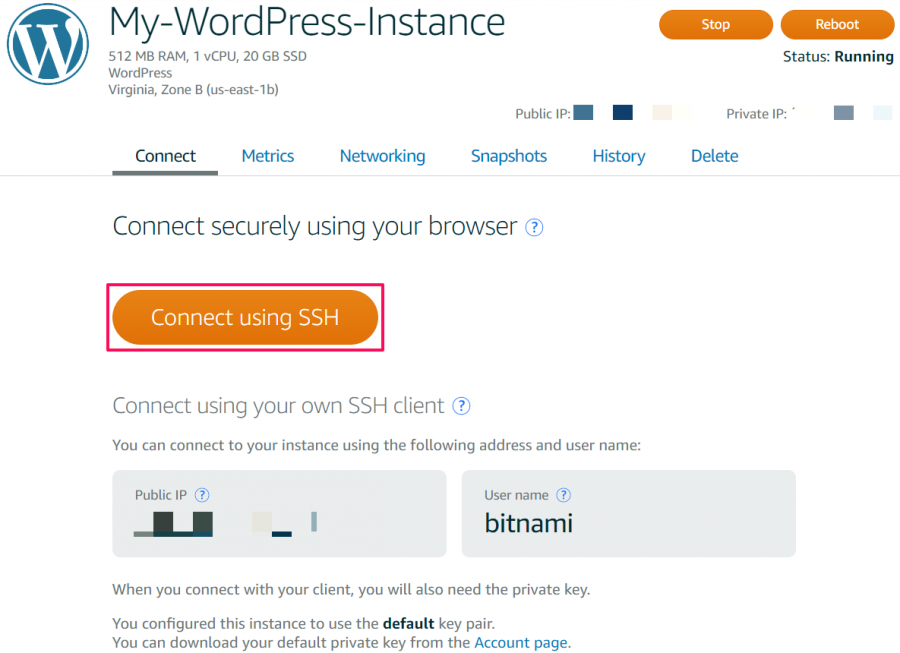Click the Virginia, Zone B region text

point(193,90)
